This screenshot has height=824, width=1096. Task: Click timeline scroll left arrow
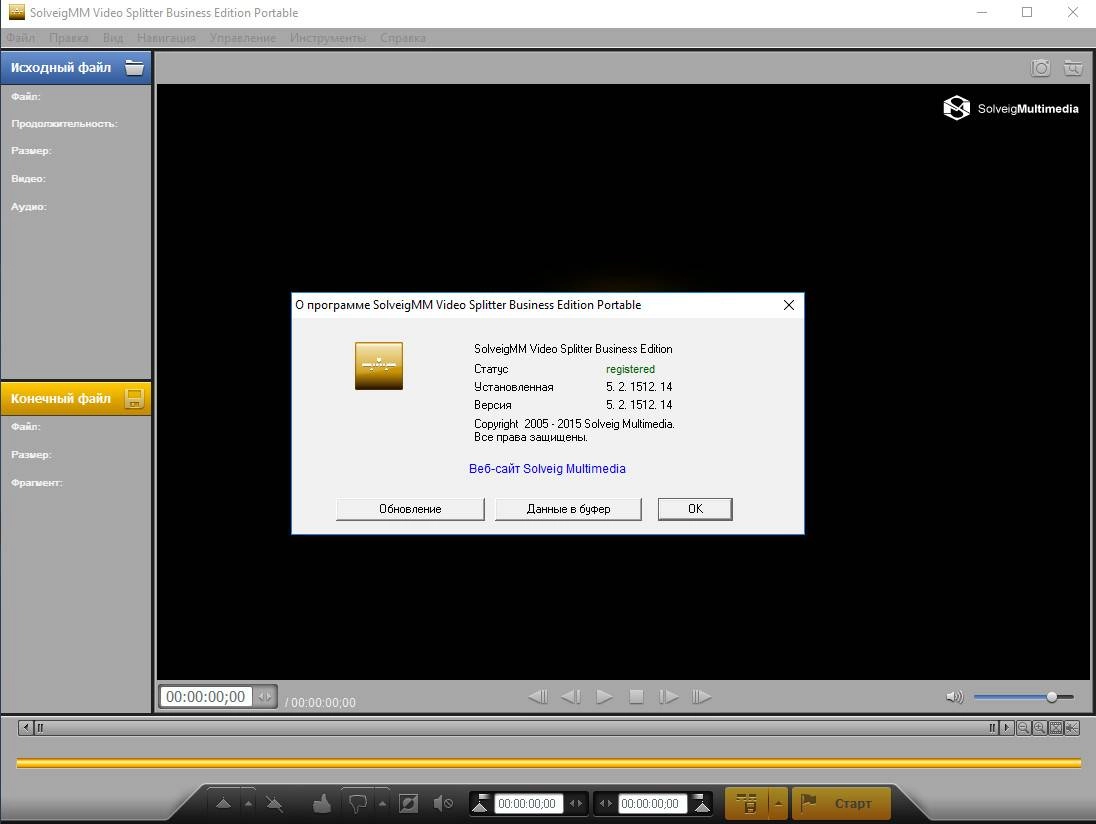[26, 728]
